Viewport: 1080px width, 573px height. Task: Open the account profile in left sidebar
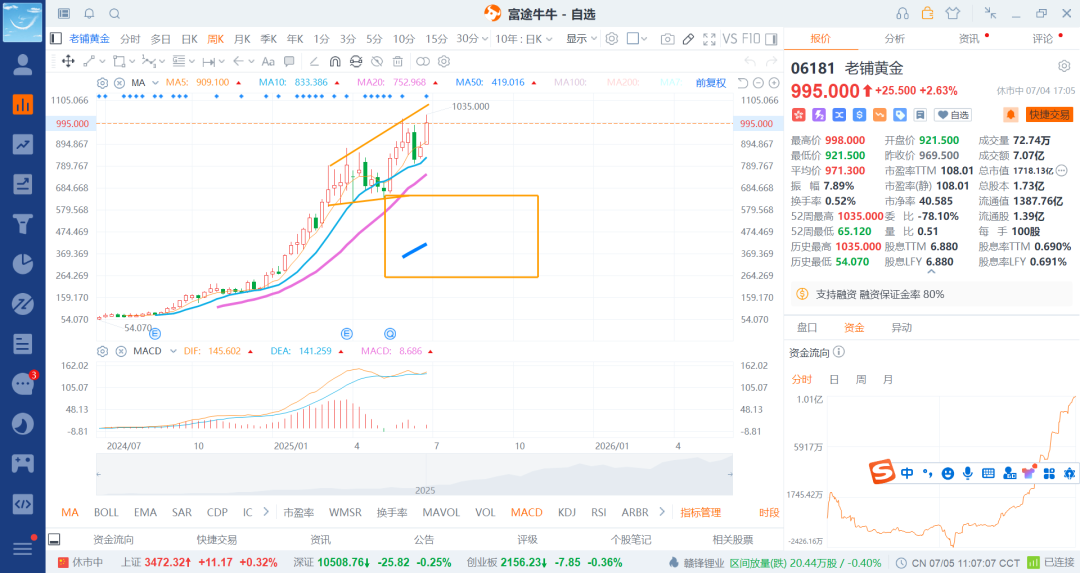[x=23, y=64]
